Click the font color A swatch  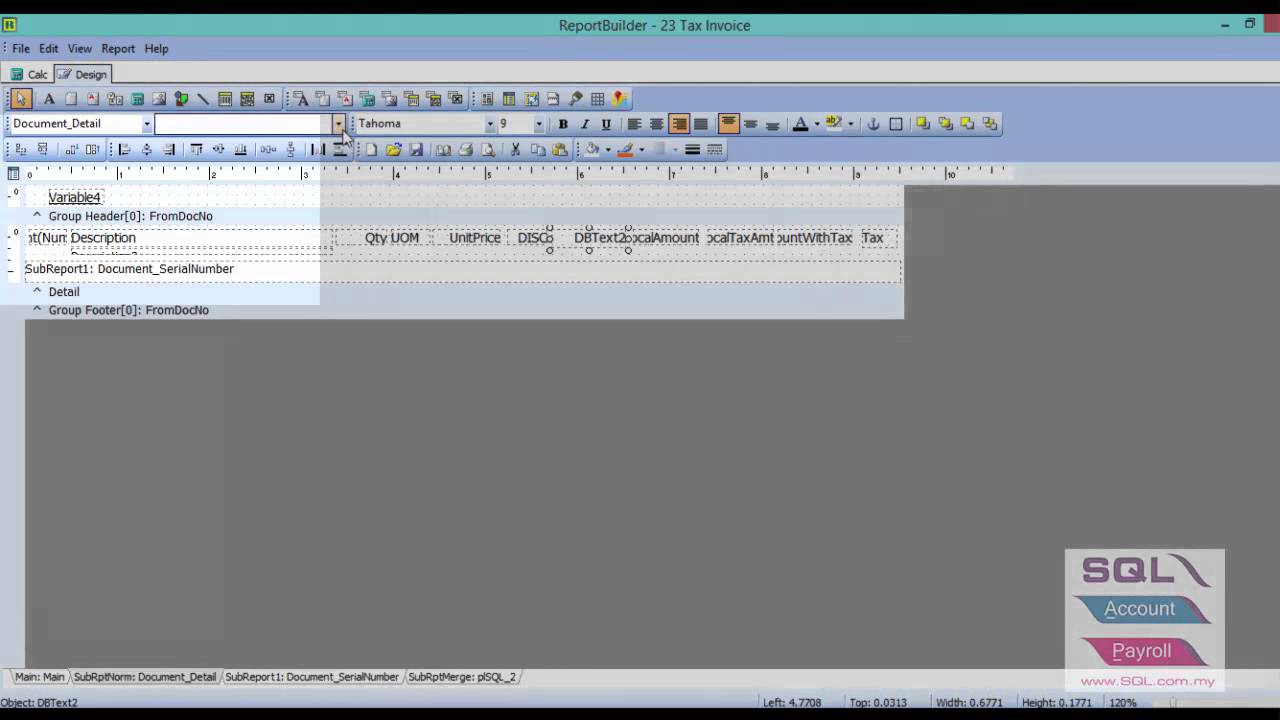point(800,124)
